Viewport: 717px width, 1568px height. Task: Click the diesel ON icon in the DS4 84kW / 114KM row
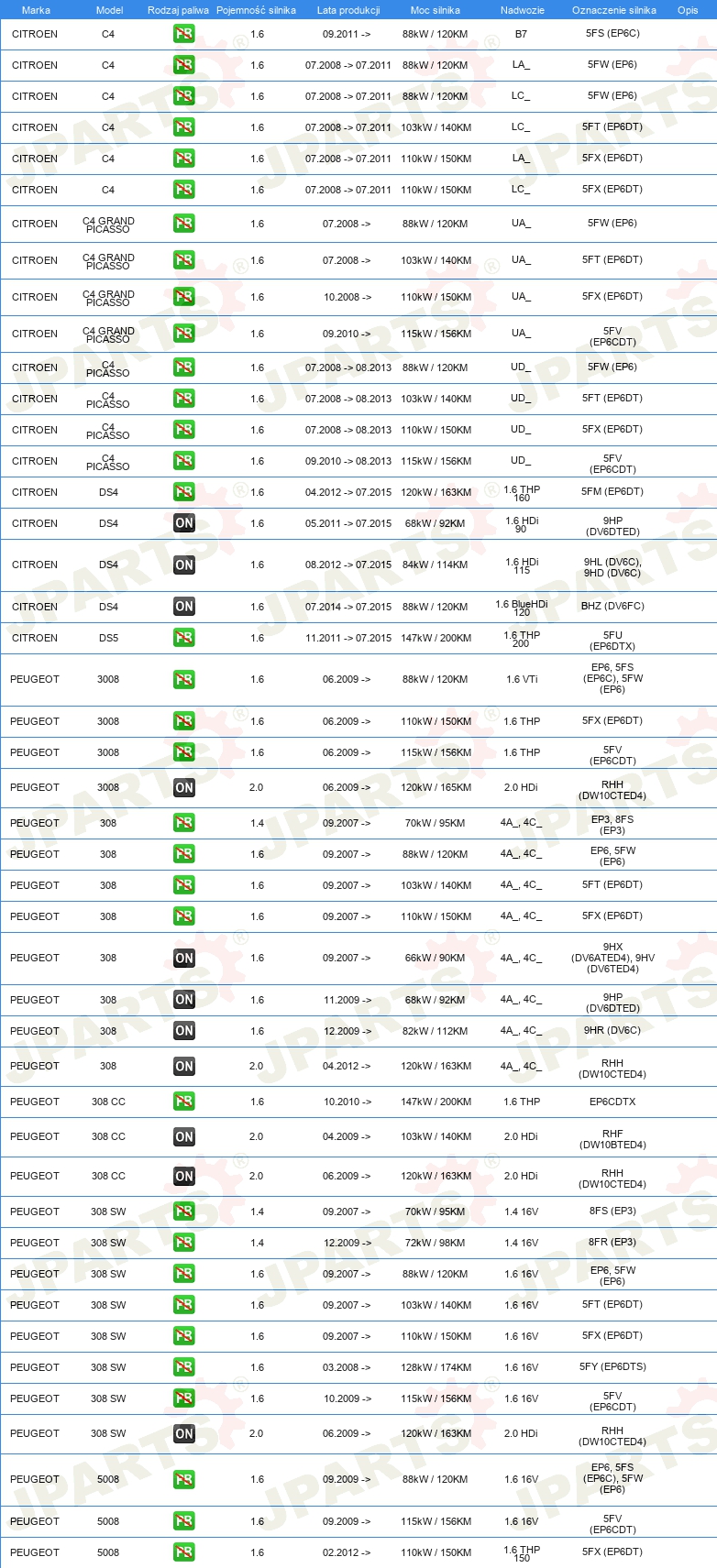[x=184, y=565]
